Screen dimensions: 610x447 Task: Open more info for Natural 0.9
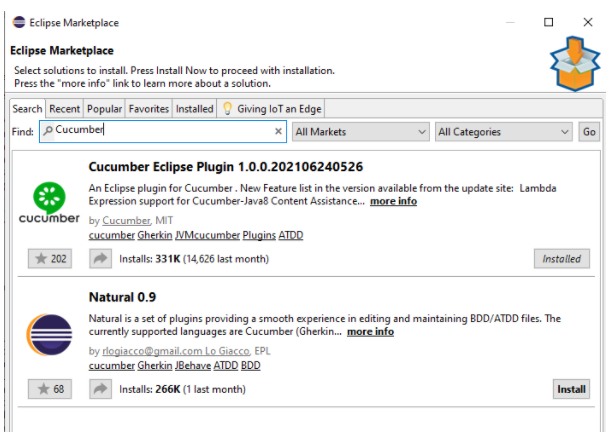click(x=370, y=331)
